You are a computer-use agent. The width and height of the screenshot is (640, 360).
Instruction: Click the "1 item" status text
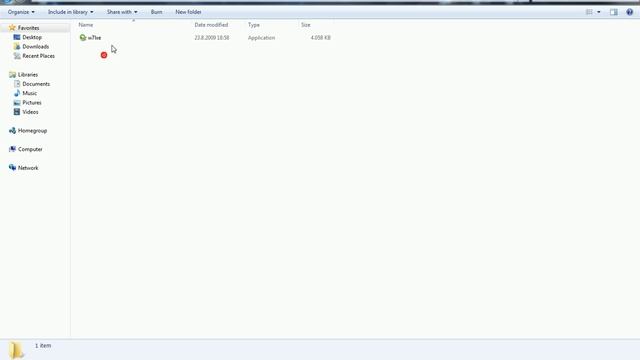click(x=43, y=346)
